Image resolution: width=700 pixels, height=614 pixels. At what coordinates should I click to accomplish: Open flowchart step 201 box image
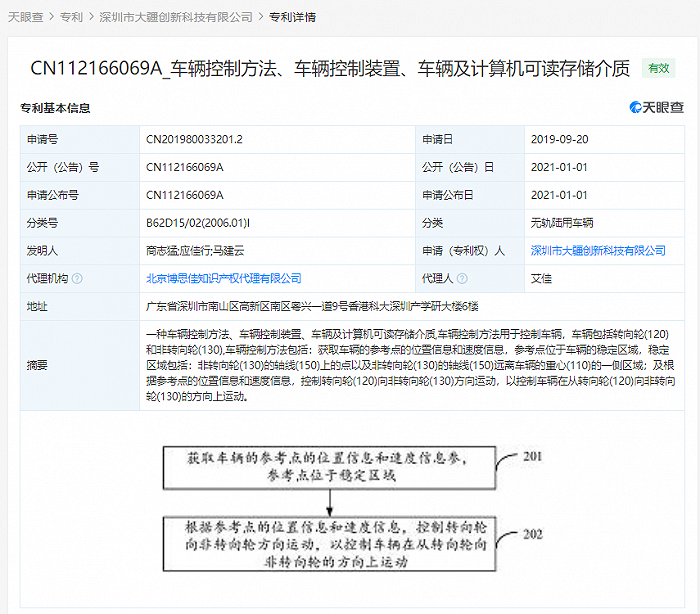(x=329, y=468)
